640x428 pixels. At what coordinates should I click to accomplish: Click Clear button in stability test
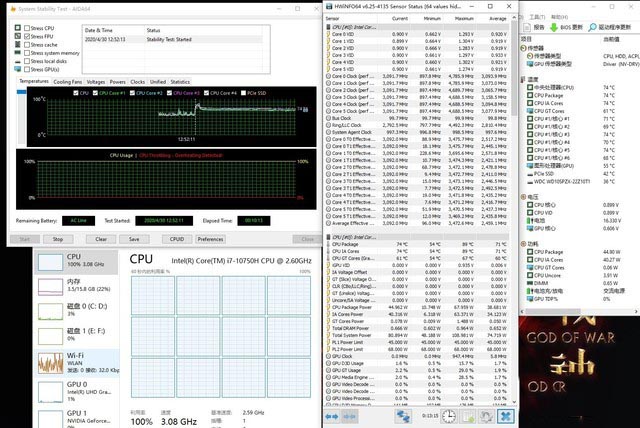point(101,239)
